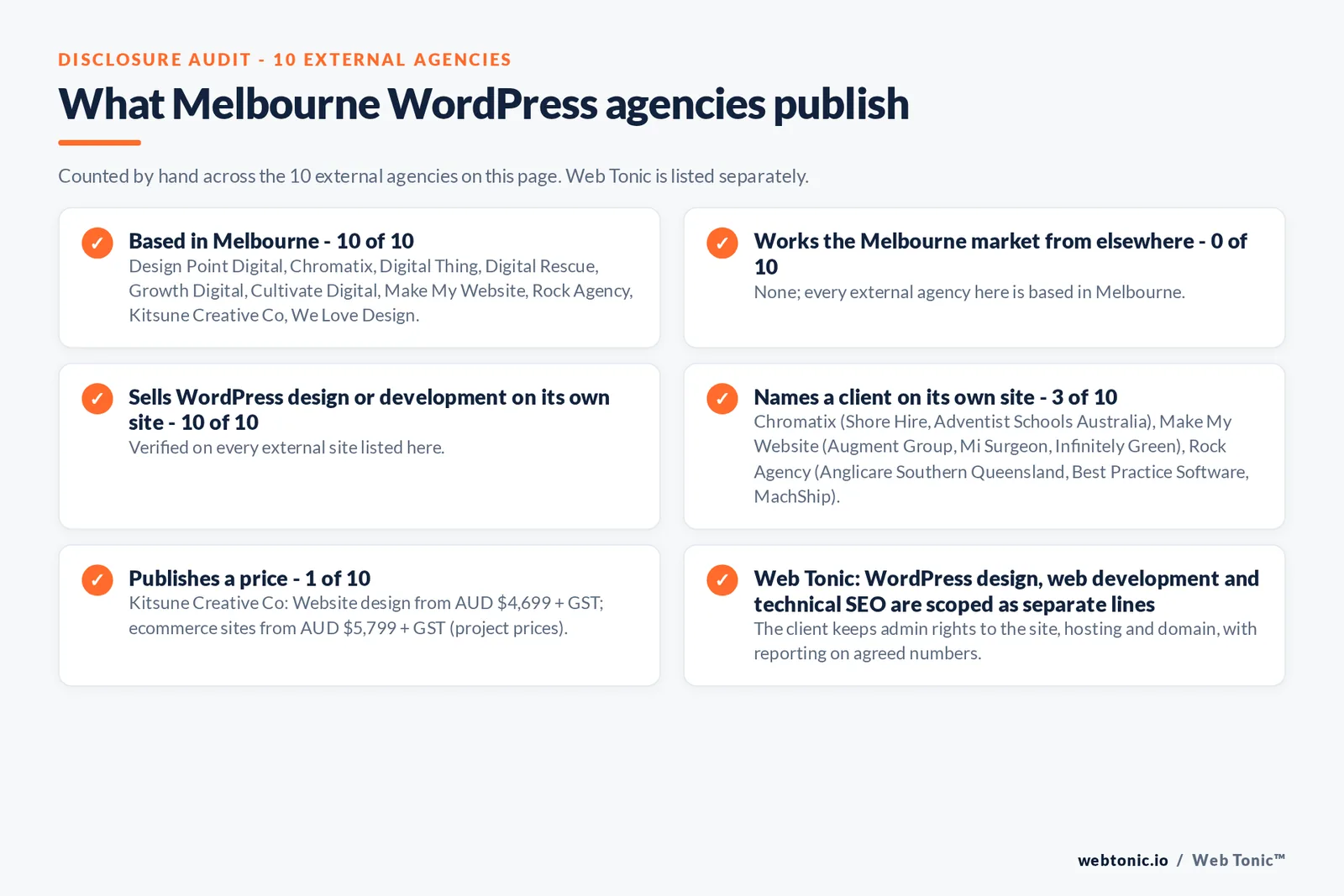Click the checkmark icon beside Names a client
The image size is (1344, 896).
[x=722, y=399]
